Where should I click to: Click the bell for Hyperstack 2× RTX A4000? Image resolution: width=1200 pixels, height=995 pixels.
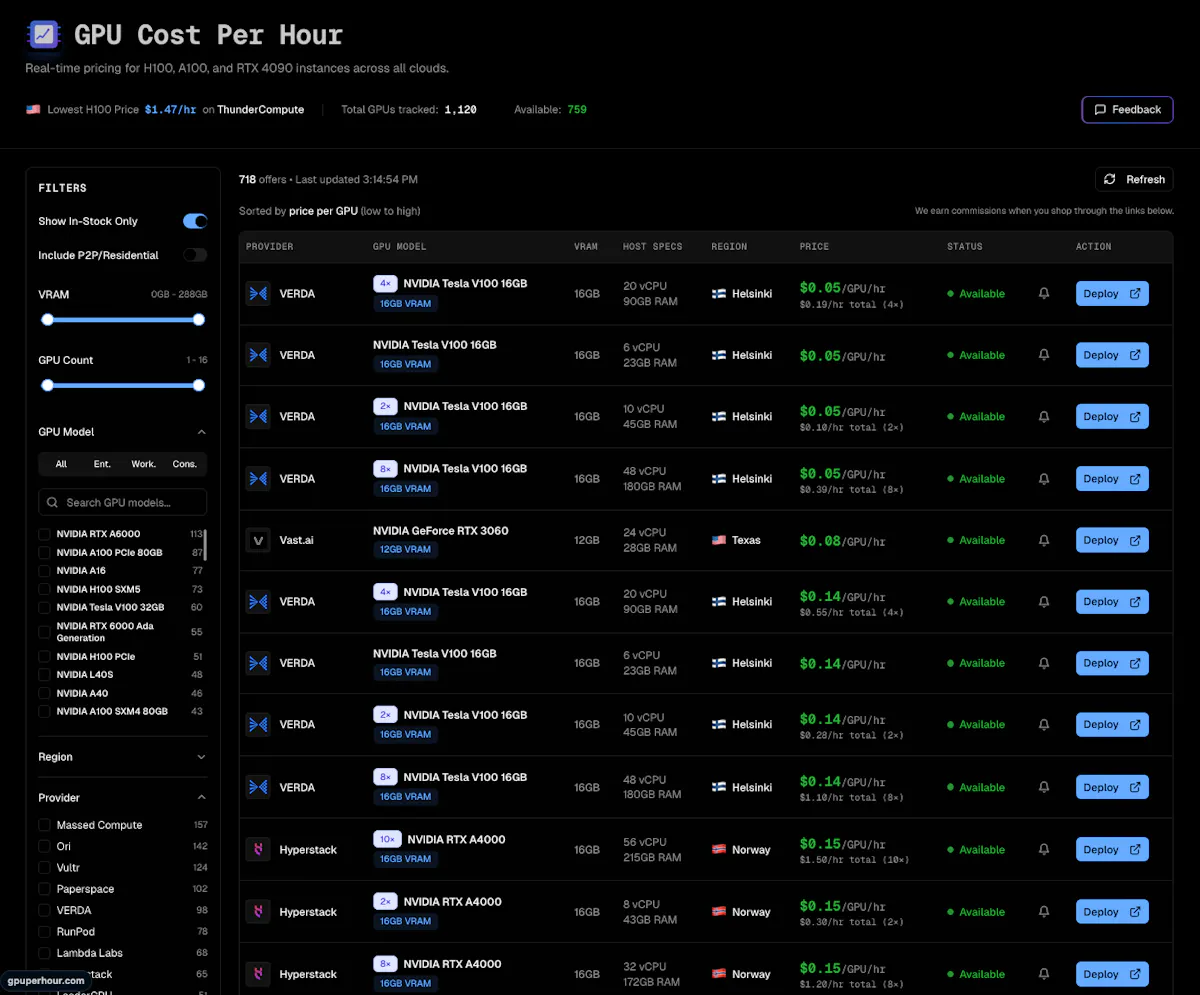[x=1044, y=912]
